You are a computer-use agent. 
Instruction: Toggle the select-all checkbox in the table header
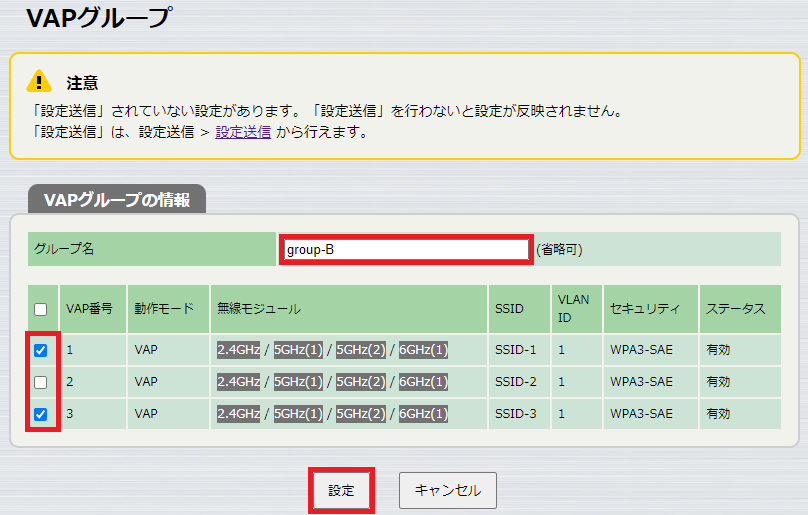(40, 309)
